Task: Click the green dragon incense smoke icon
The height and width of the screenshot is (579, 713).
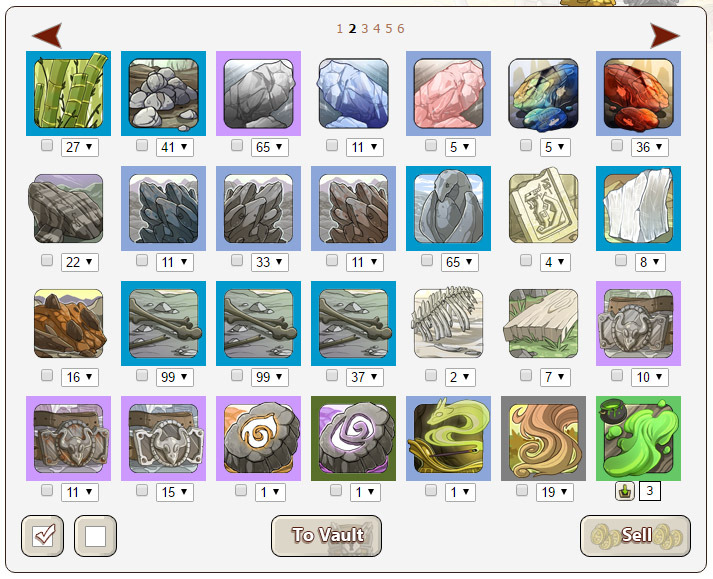Action: (448, 438)
